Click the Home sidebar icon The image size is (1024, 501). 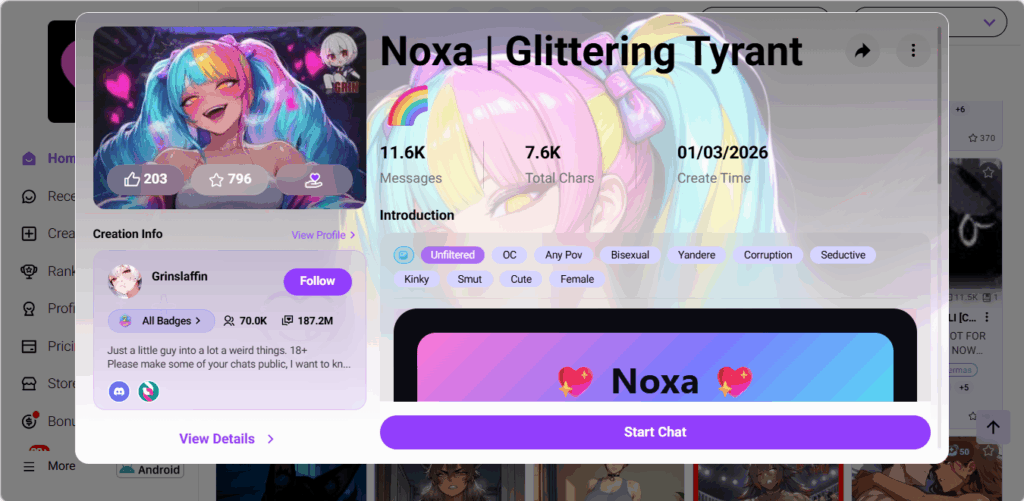click(x=29, y=159)
